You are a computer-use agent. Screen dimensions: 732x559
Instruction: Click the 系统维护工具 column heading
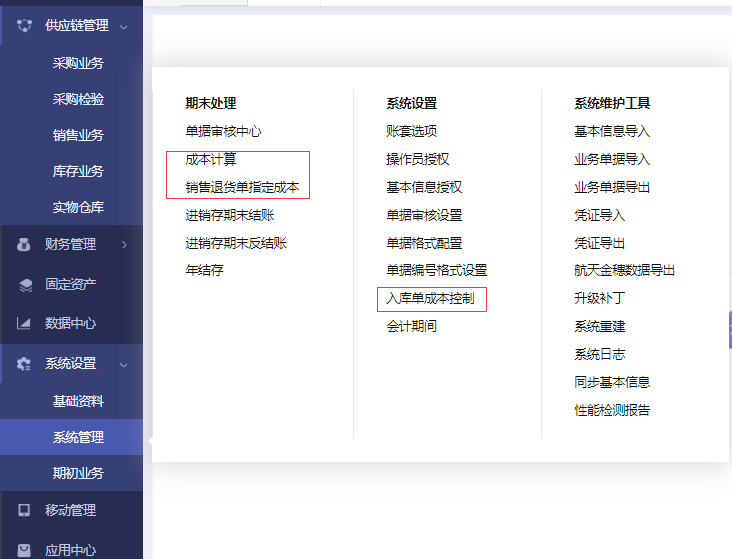click(612, 103)
